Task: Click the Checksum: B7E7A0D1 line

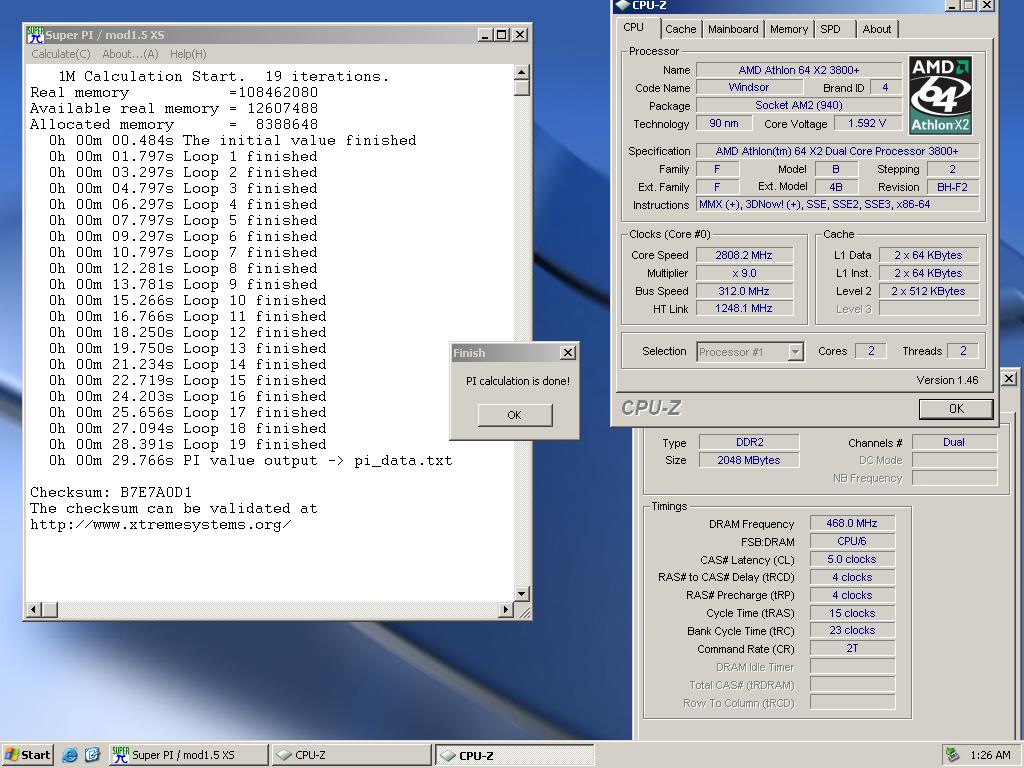Action: coord(111,492)
